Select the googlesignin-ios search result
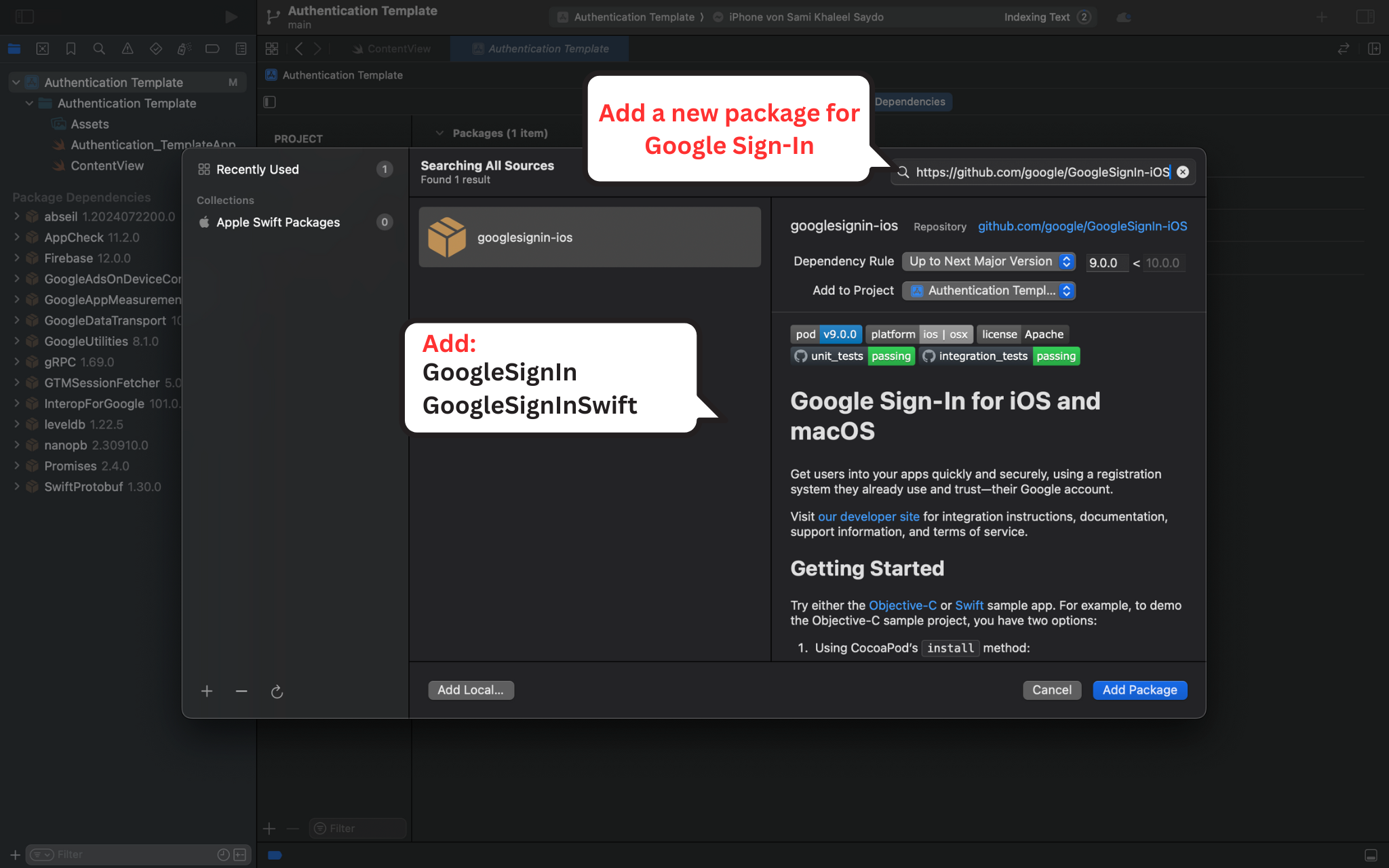1389x868 pixels. click(x=589, y=237)
